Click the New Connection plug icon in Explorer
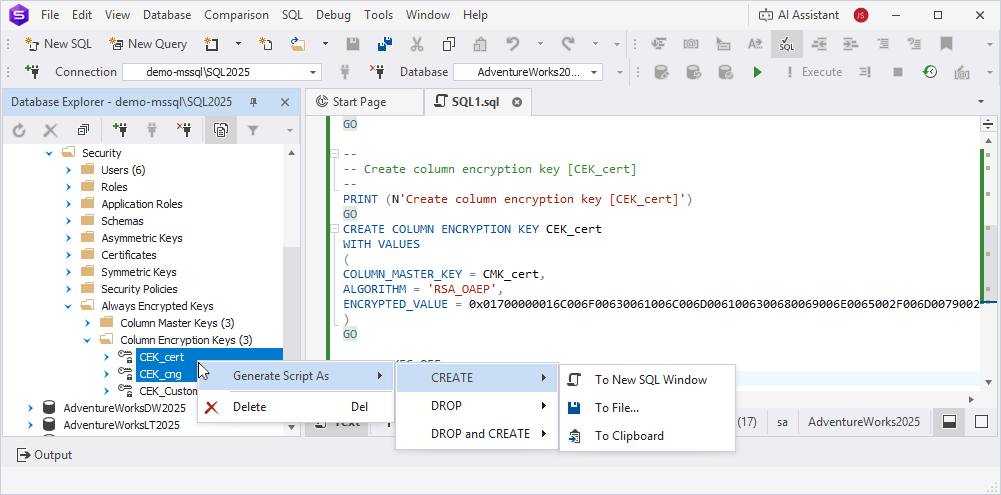The width and height of the screenshot is (1001, 495). tap(119, 130)
